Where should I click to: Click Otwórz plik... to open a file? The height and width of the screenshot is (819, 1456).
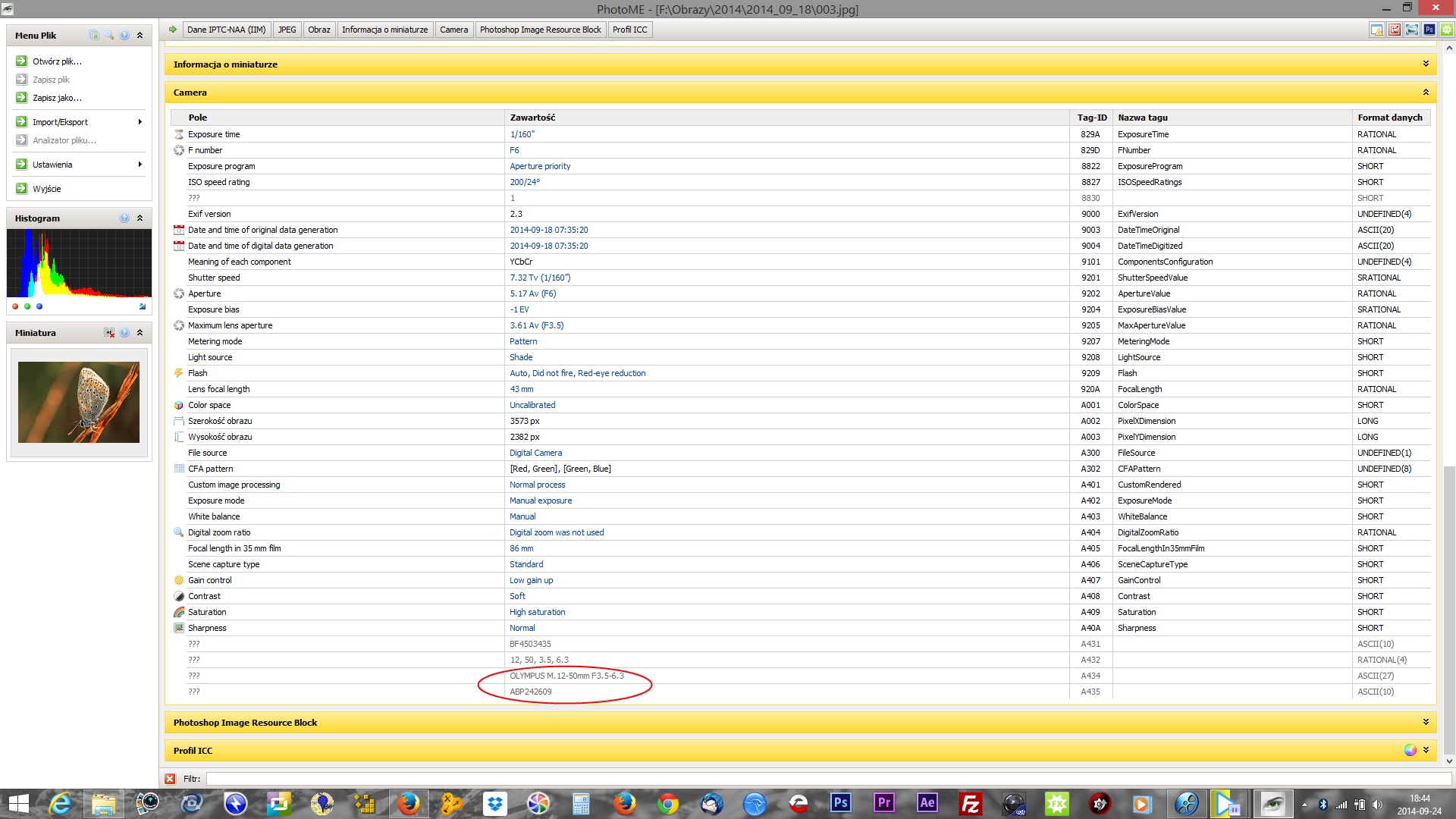(57, 61)
